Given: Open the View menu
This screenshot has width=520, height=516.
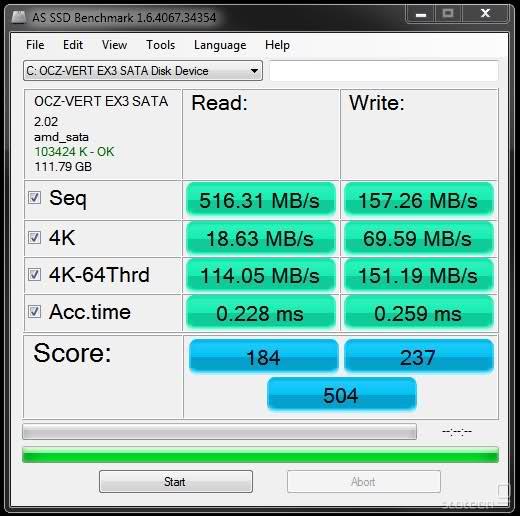Looking at the screenshot, I should pos(114,45).
